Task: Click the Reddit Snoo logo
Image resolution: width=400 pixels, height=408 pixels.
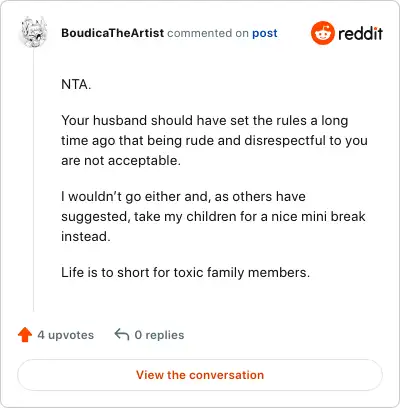Action: click(x=322, y=33)
